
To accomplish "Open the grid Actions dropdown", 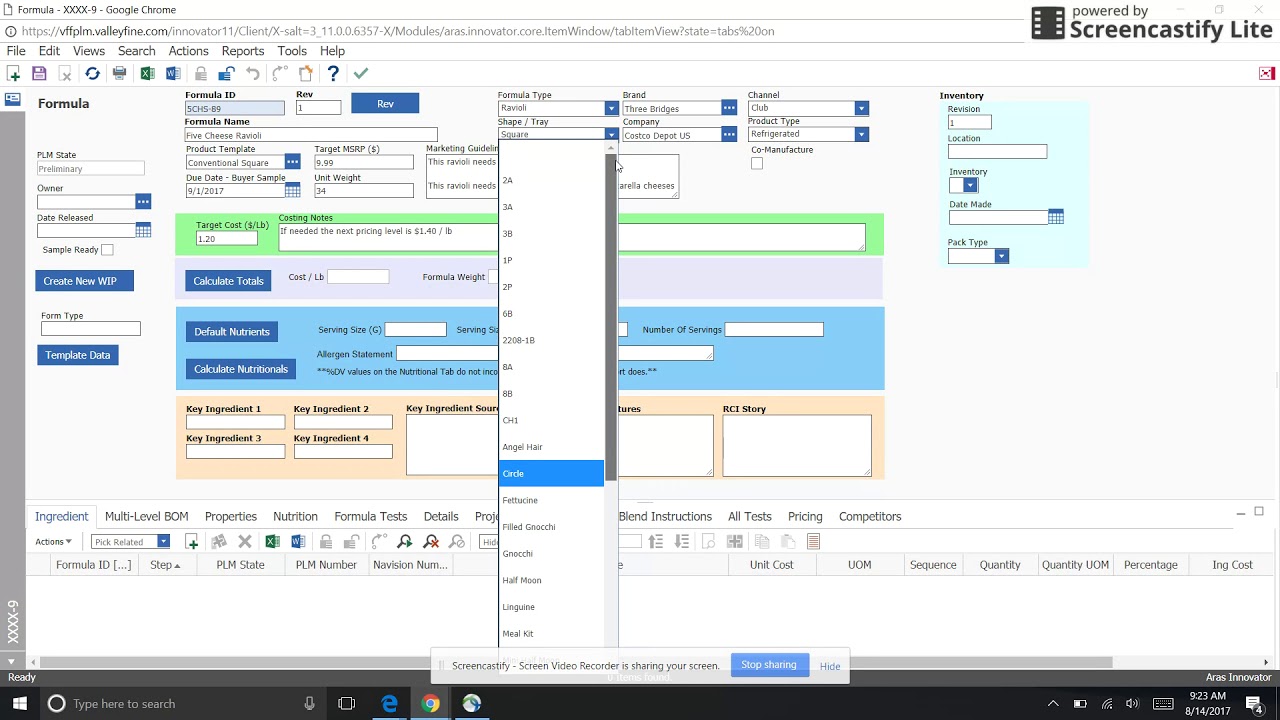I will click(53, 542).
